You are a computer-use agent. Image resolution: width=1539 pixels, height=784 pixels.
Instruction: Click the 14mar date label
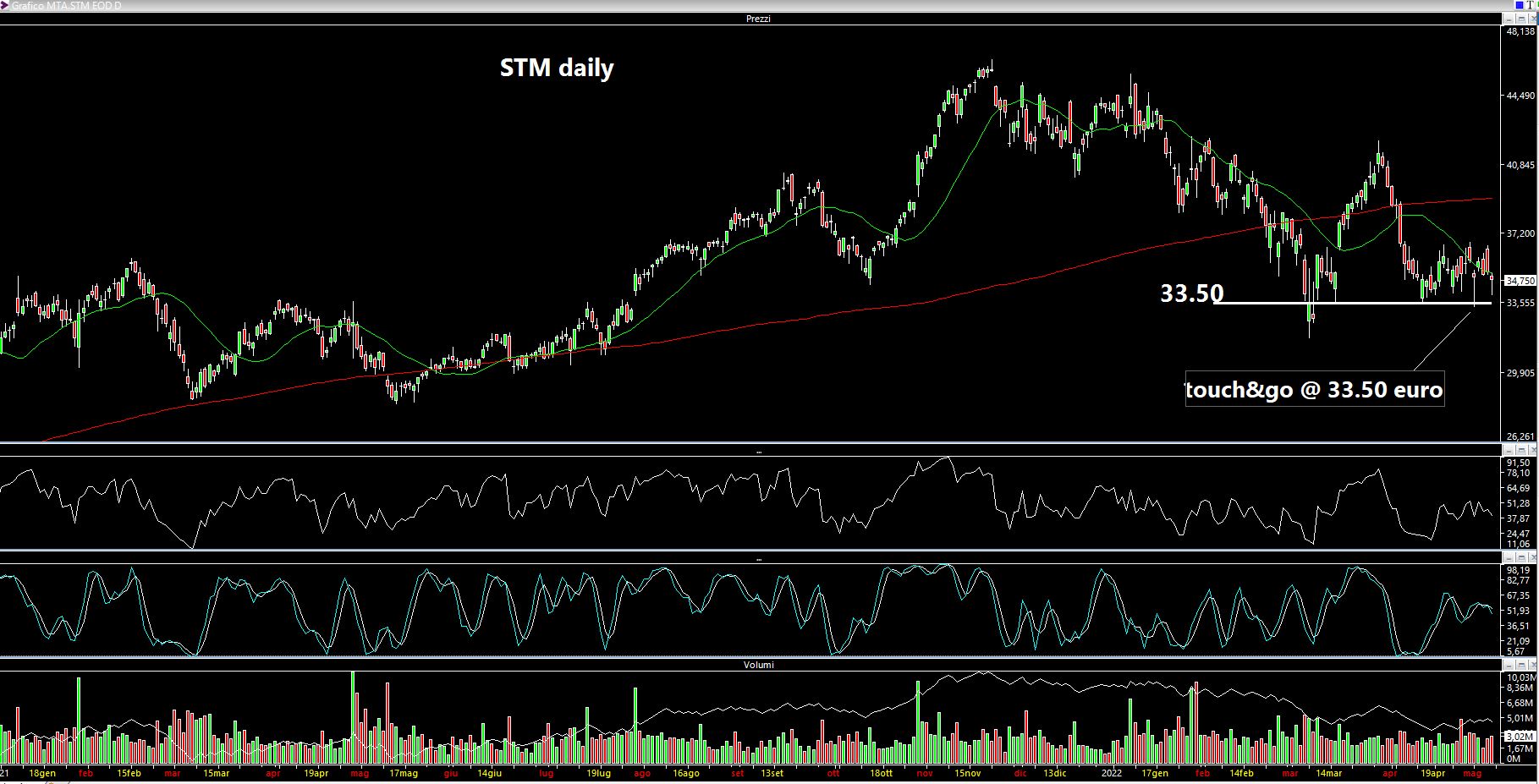point(1329,773)
